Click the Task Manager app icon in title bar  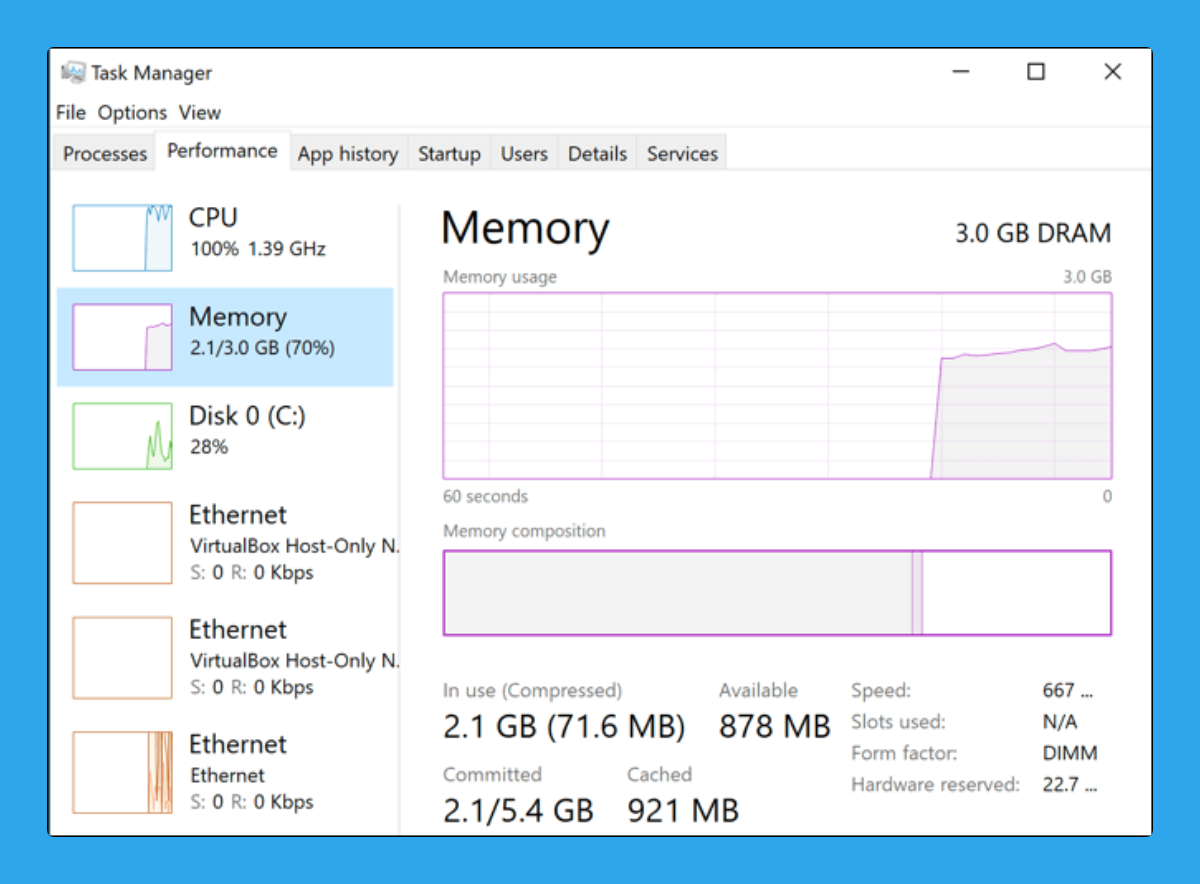pos(73,73)
